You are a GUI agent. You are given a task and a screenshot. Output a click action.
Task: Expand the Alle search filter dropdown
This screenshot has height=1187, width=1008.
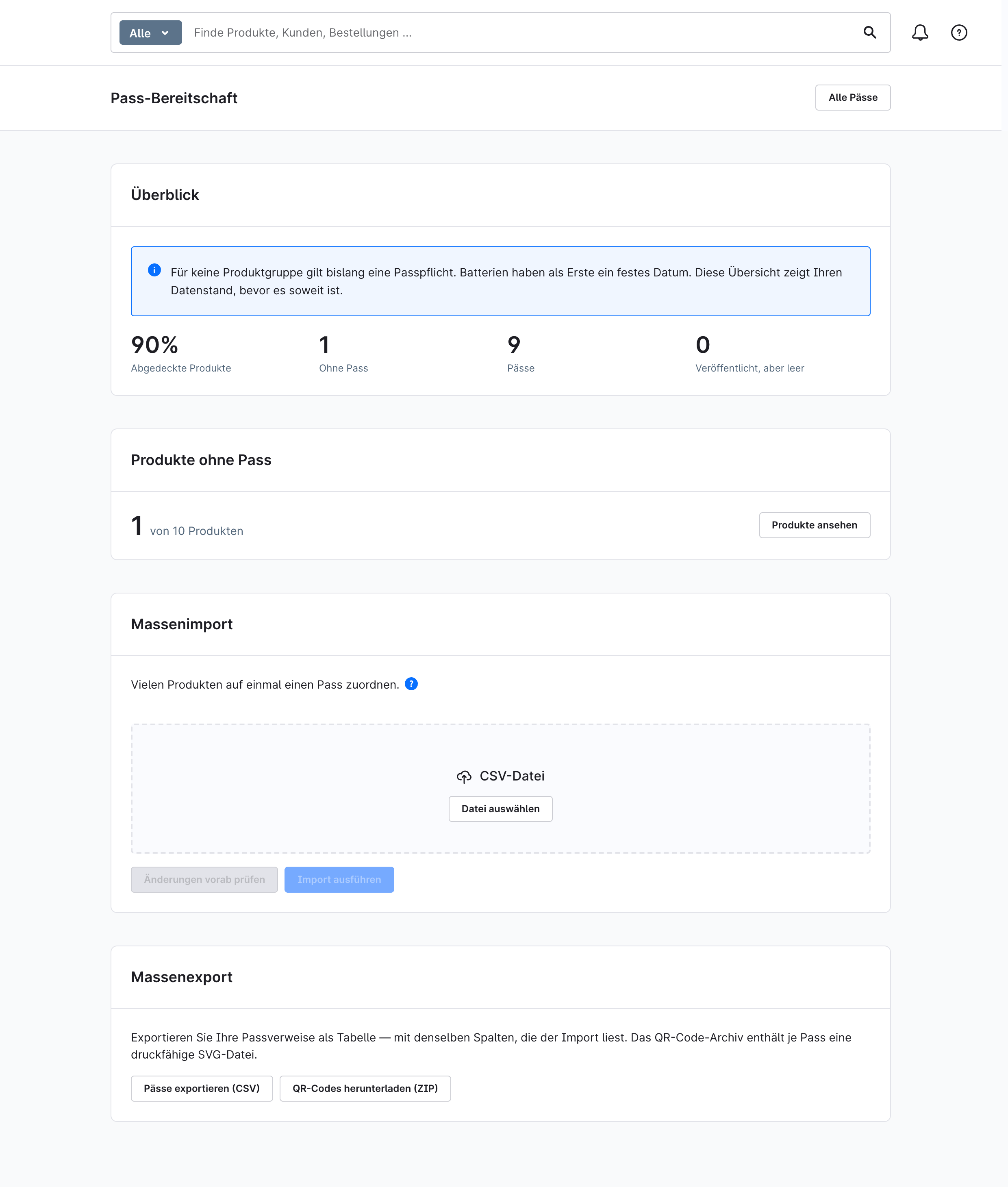click(150, 33)
